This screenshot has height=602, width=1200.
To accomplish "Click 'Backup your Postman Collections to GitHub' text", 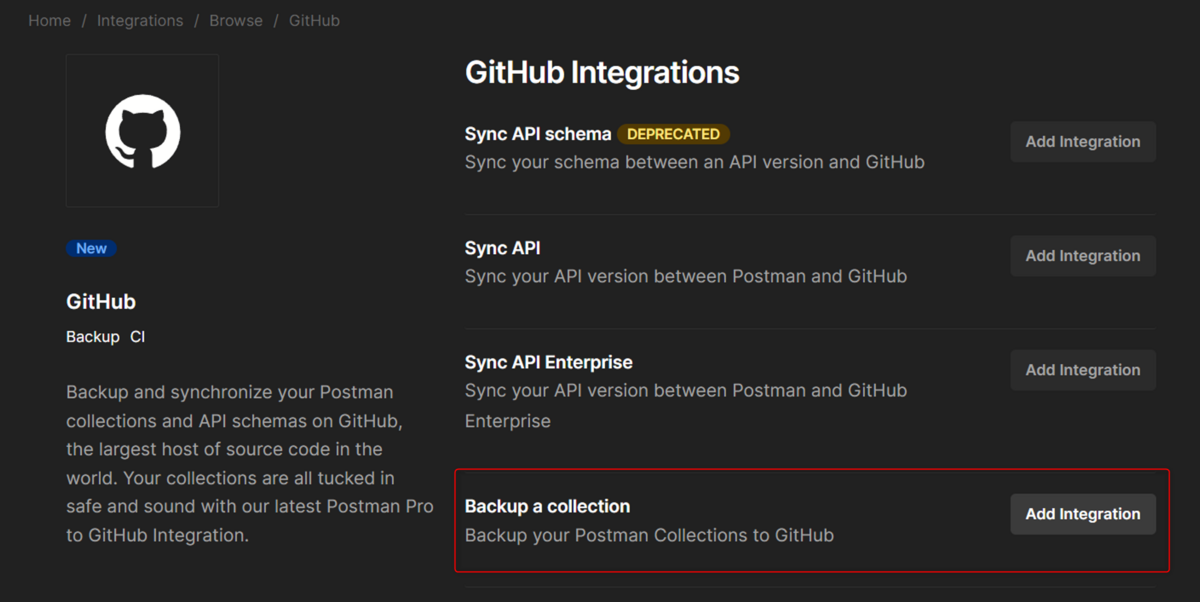I will (649, 535).
